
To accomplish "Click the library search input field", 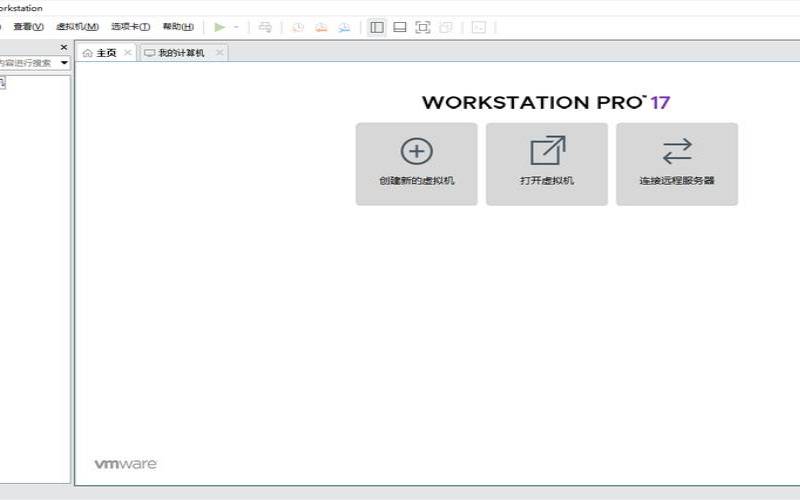I will pos(29,63).
